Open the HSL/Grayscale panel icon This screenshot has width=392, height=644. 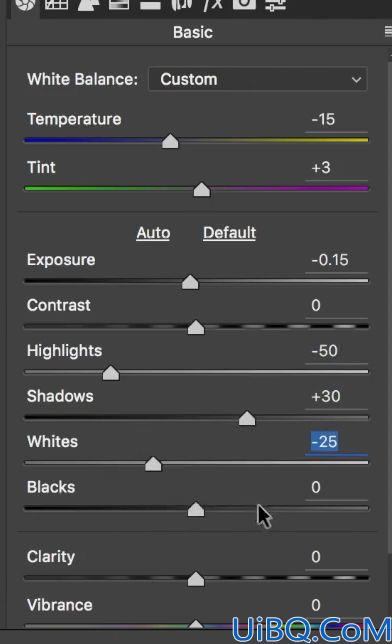pyautogui.click(x=119, y=4)
